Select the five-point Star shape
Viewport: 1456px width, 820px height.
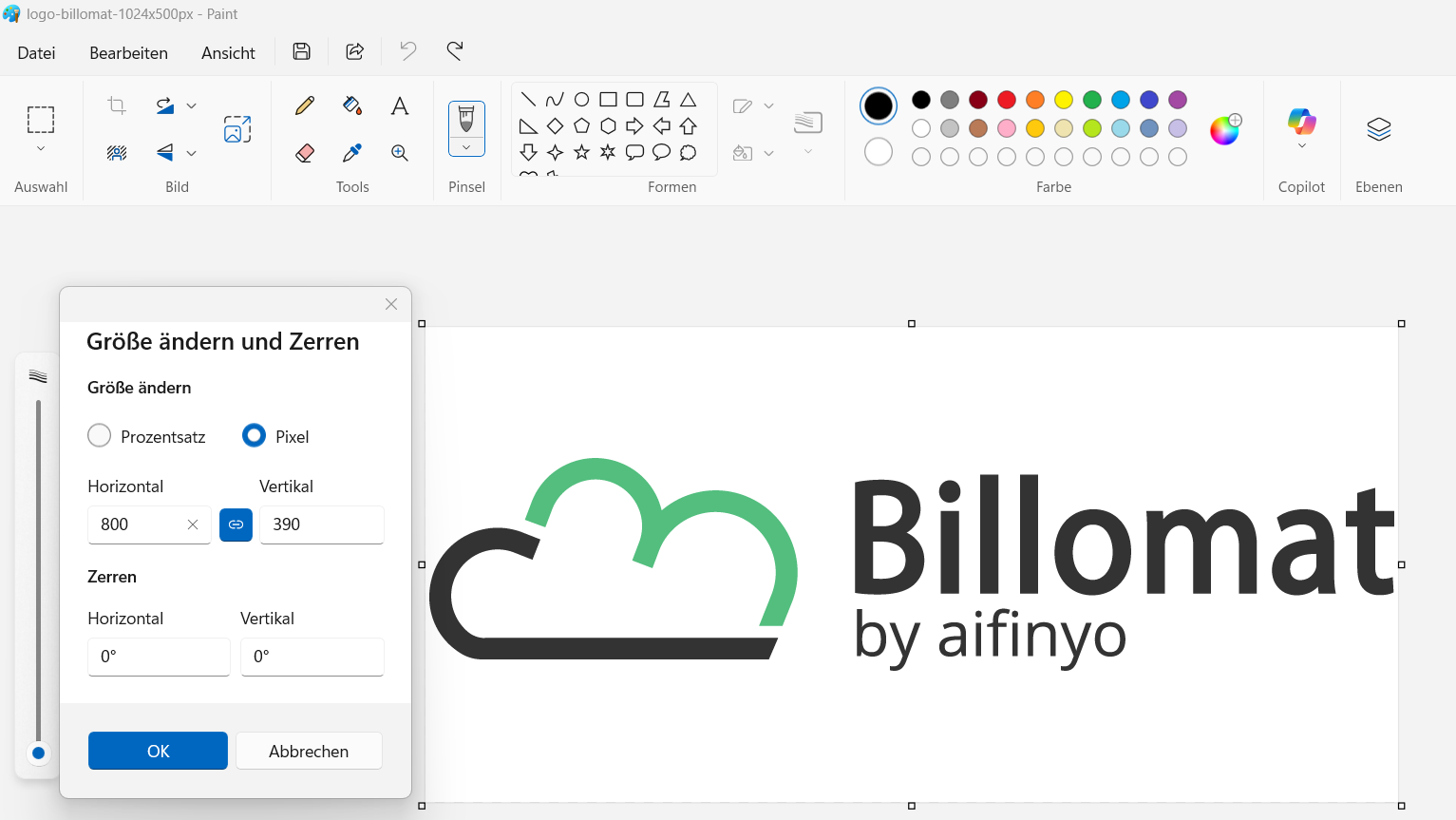click(x=582, y=152)
